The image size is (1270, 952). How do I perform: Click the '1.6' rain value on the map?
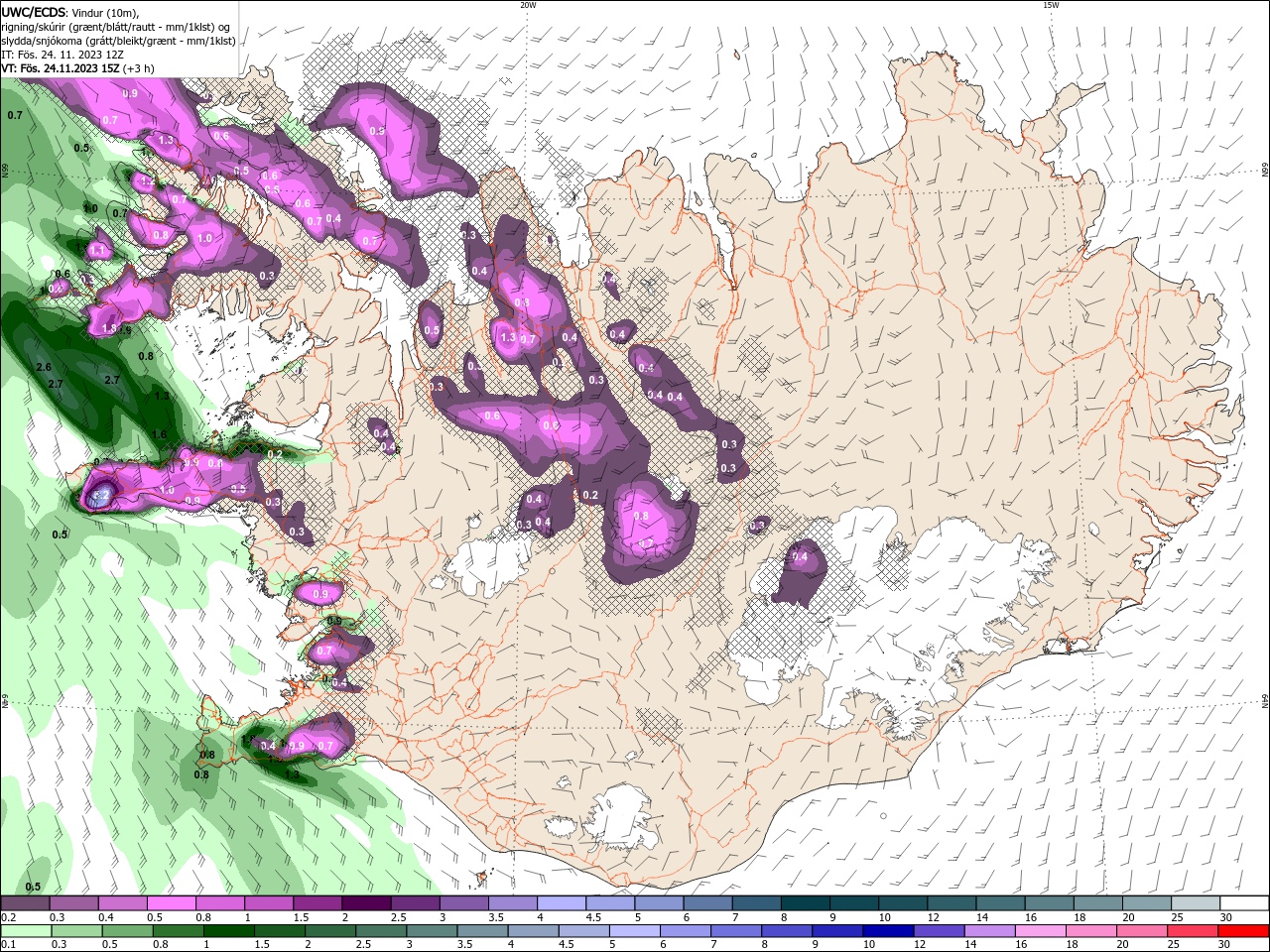pos(160,434)
